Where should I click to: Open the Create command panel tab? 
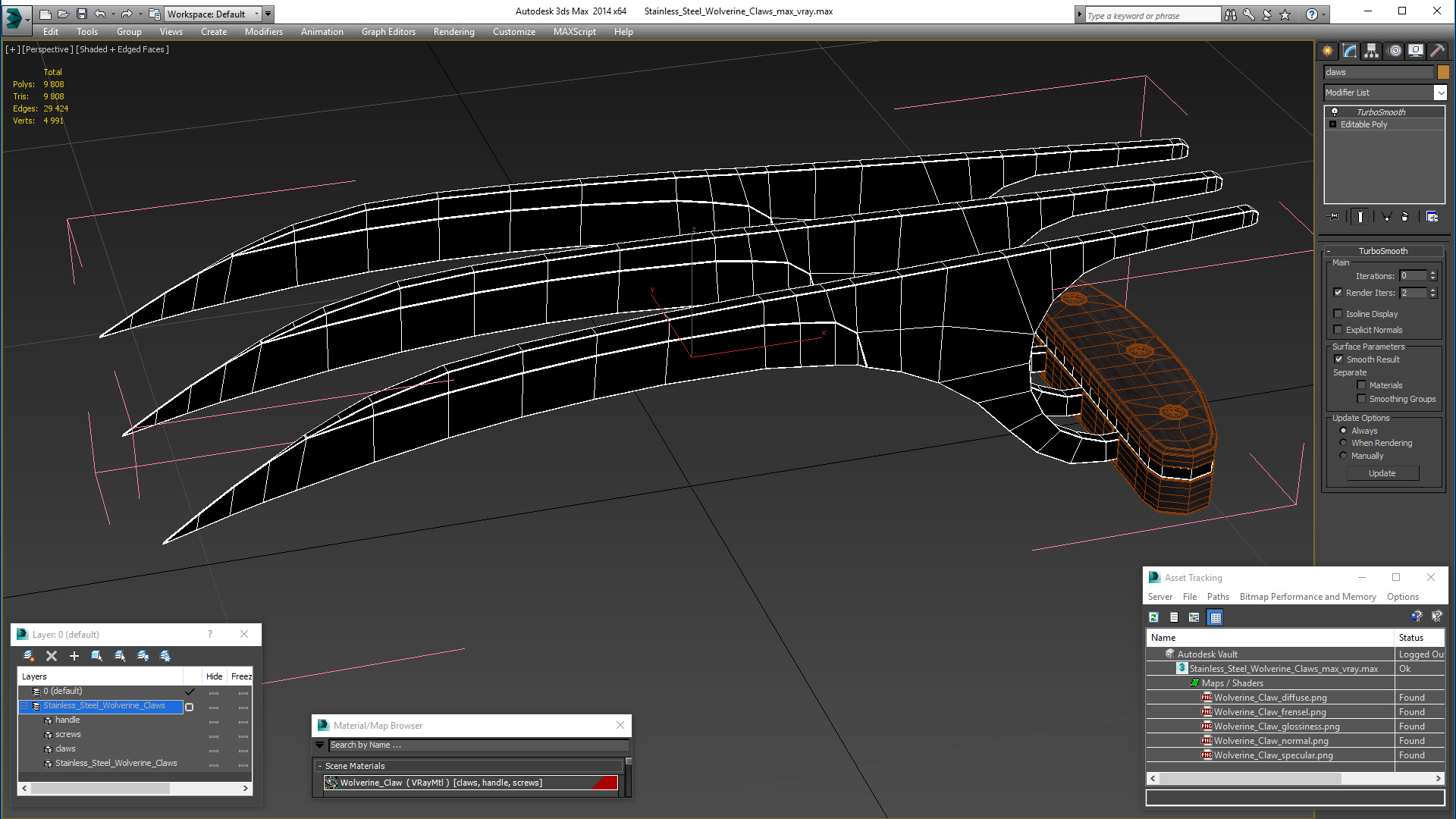tap(1328, 51)
